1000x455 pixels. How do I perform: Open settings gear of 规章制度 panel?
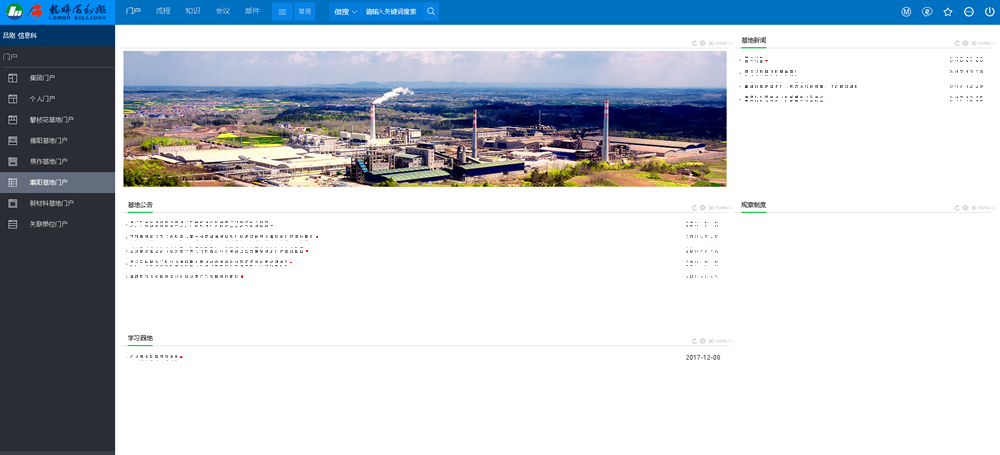point(966,208)
